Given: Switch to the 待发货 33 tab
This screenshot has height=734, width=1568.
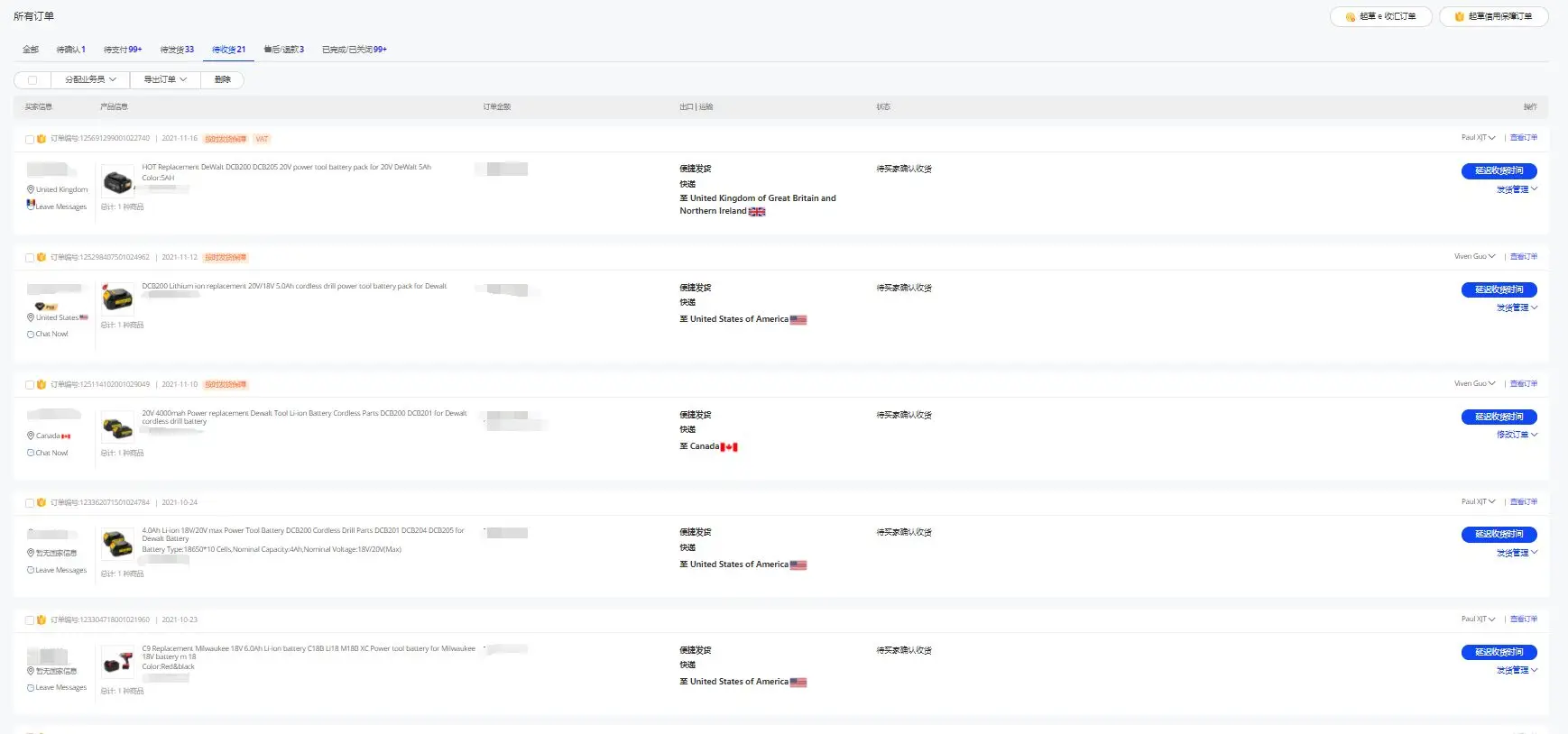Looking at the screenshot, I should (x=177, y=50).
